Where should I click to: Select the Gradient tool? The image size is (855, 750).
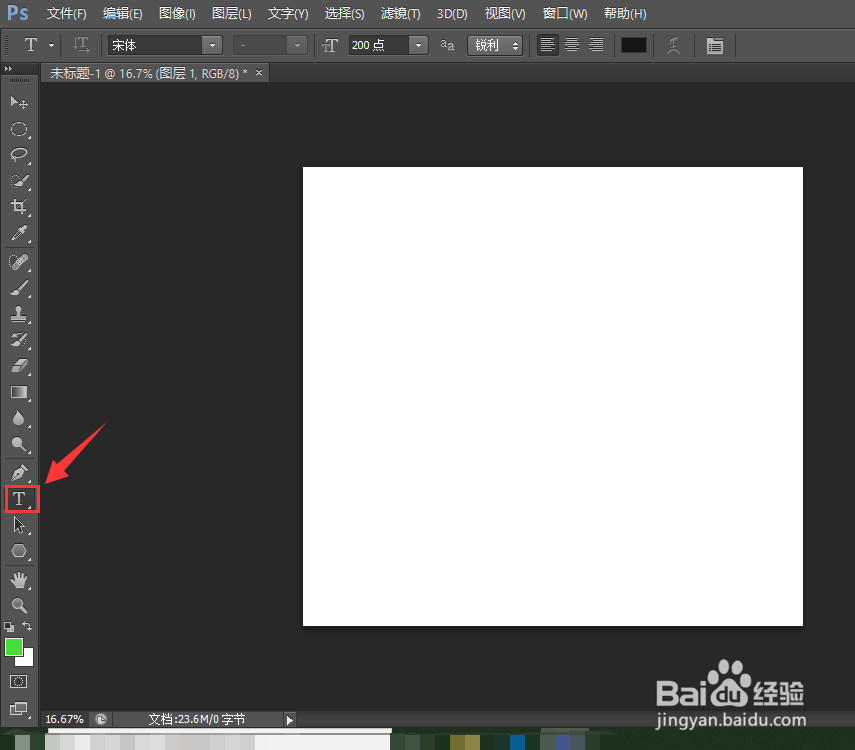(x=19, y=392)
